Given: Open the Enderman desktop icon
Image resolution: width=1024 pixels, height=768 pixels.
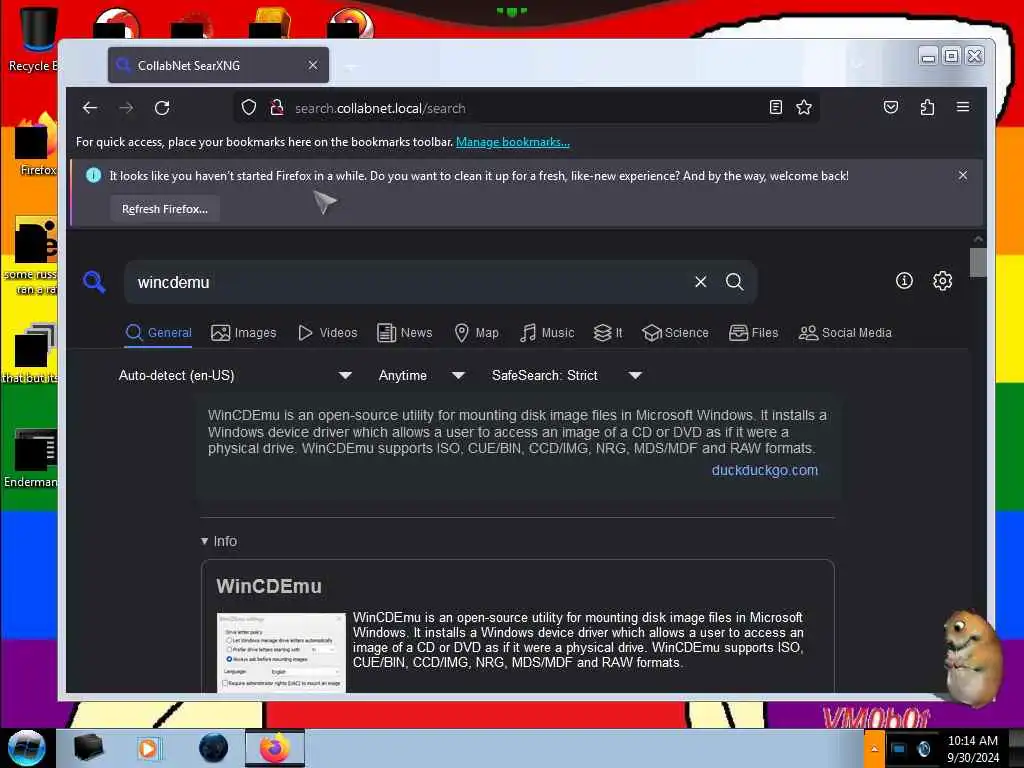Looking at the screenshot, I should tap(31, 458).
